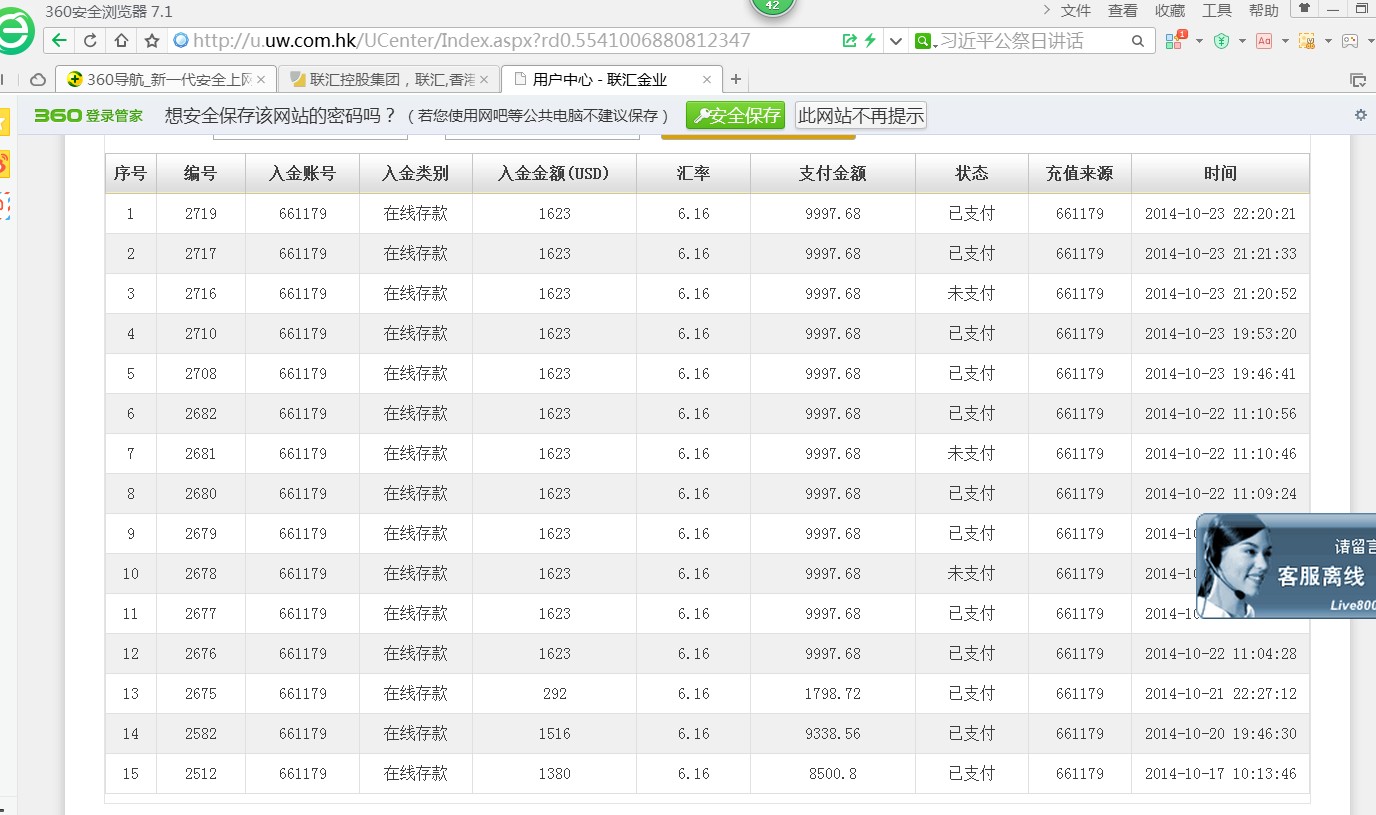Click the 汇率 column header

[694, 173]
